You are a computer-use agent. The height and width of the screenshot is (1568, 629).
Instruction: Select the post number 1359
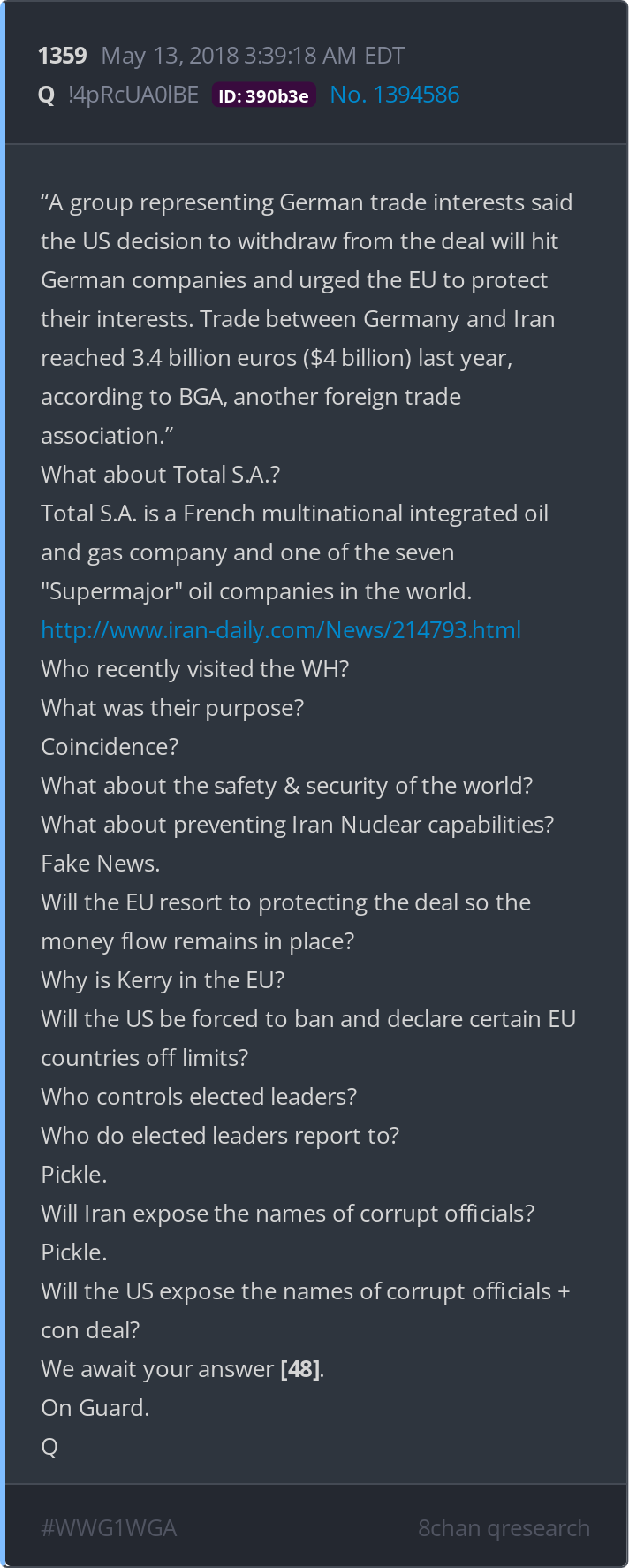[x=62, y=56]
